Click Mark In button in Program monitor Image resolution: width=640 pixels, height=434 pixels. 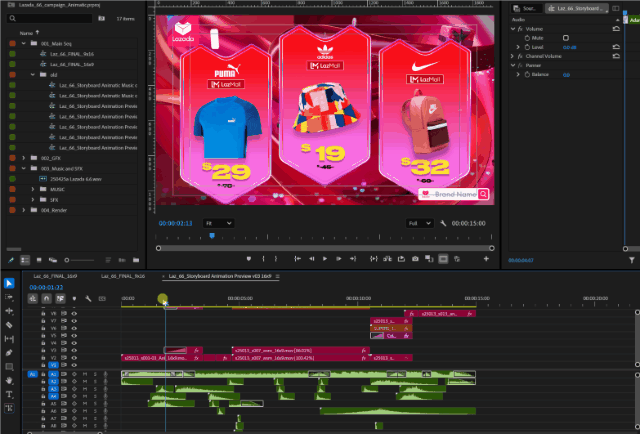[263, 259]
